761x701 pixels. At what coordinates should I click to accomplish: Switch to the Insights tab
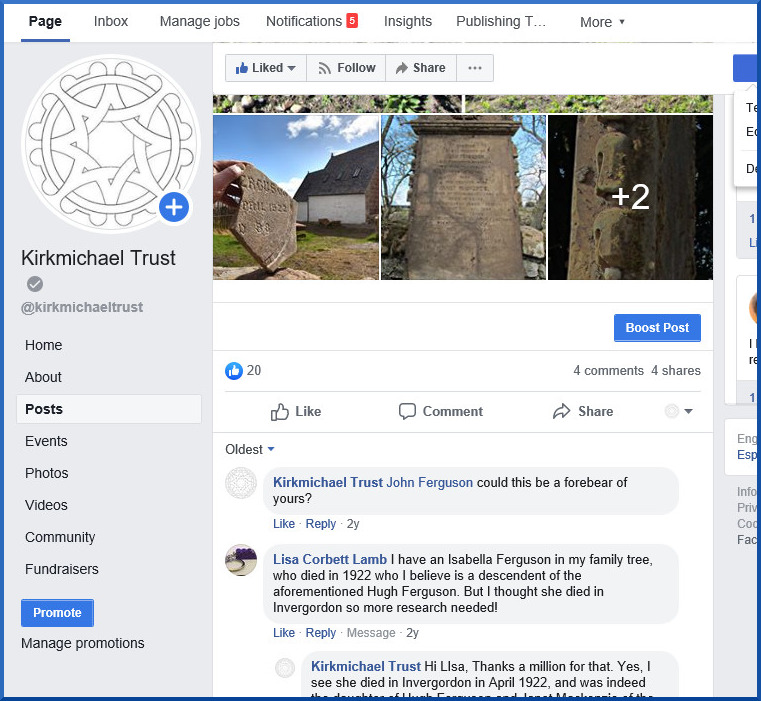point(408,21)
